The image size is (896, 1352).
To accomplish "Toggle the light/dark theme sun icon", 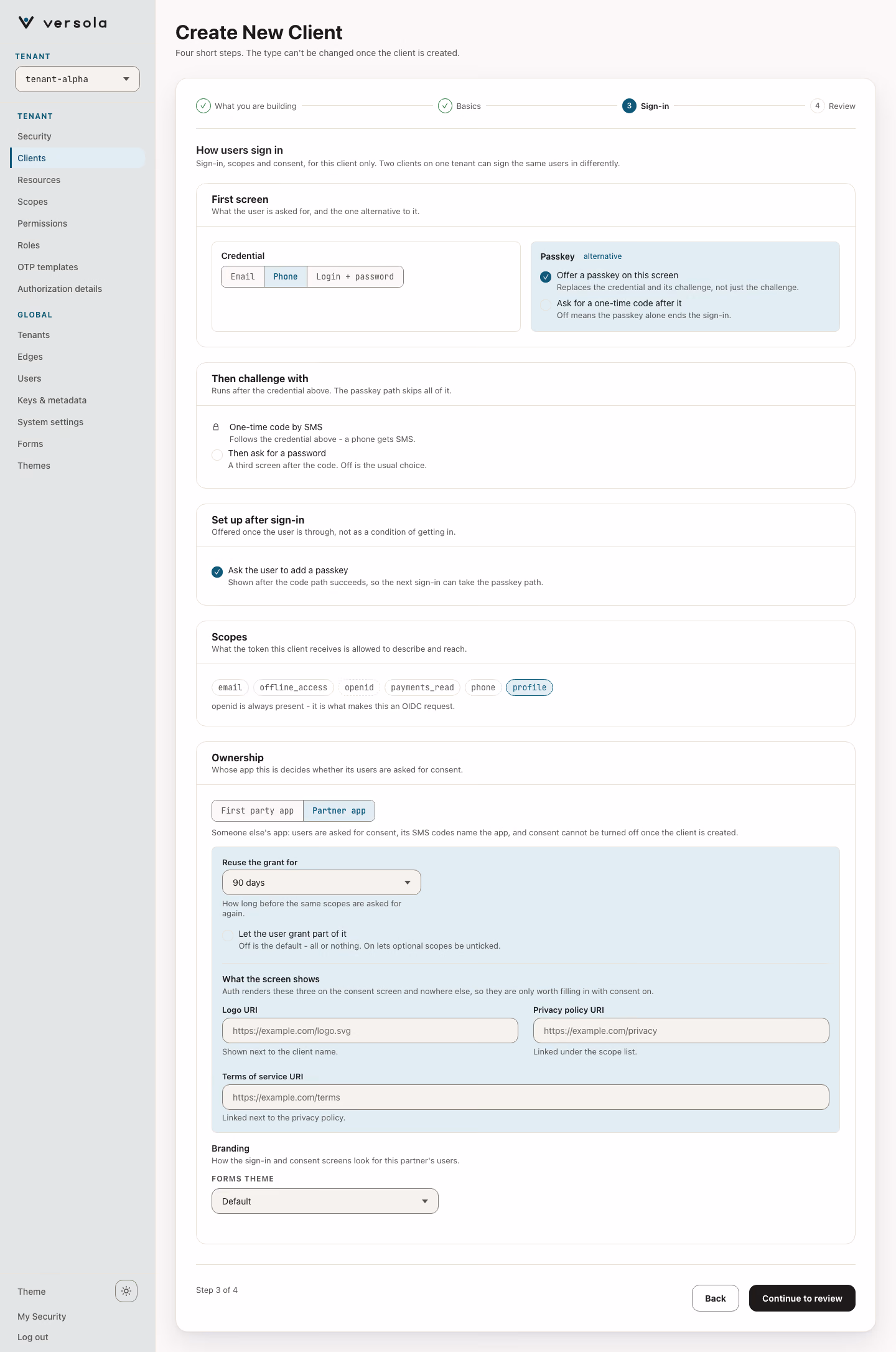I will pos(126,1291).
